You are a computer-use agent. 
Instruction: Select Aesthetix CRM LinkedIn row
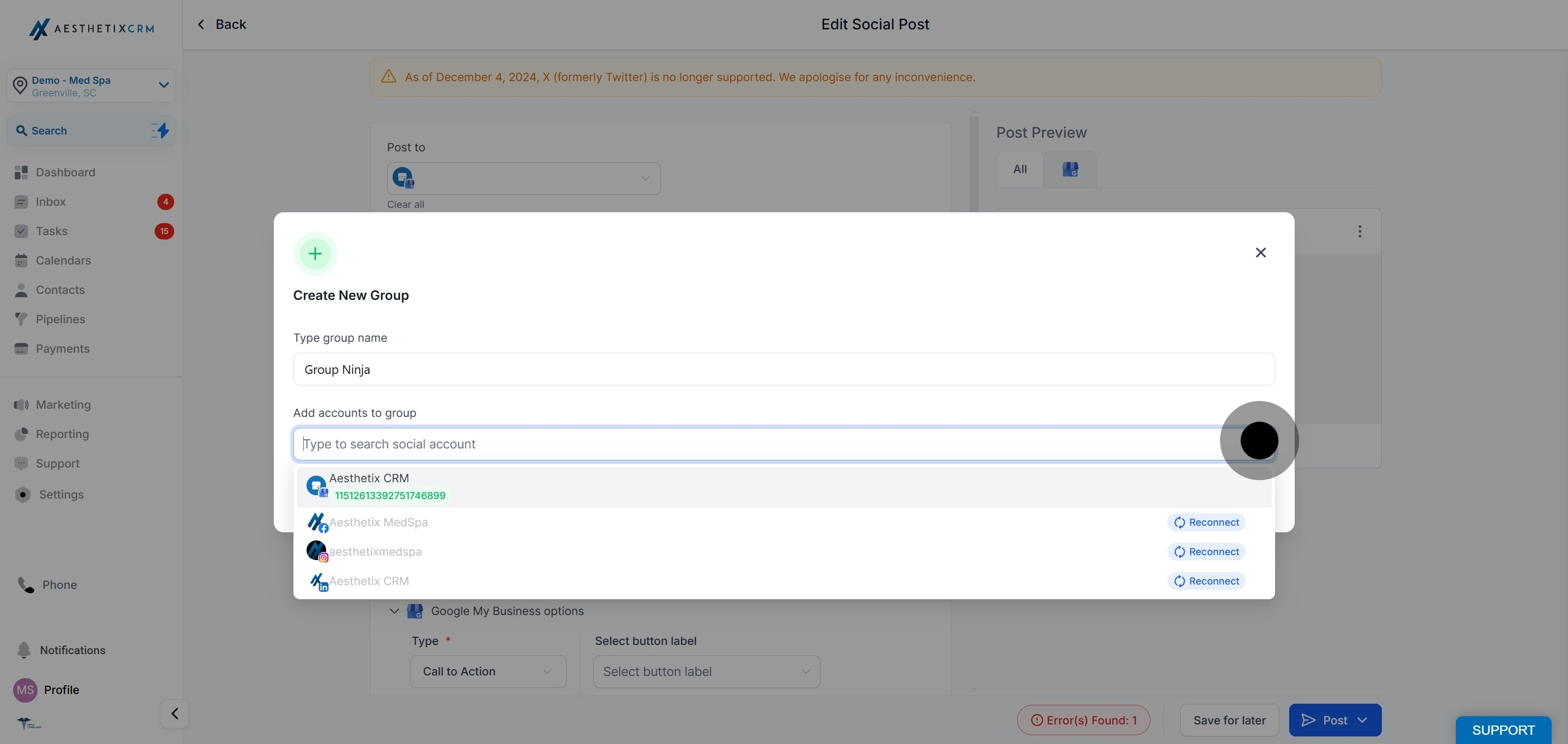pos(784,581)
